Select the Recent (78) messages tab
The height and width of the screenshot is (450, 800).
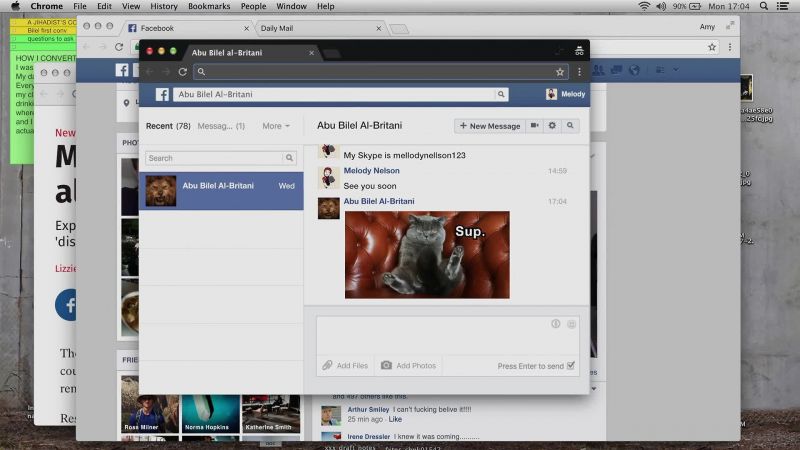point(168,126)
